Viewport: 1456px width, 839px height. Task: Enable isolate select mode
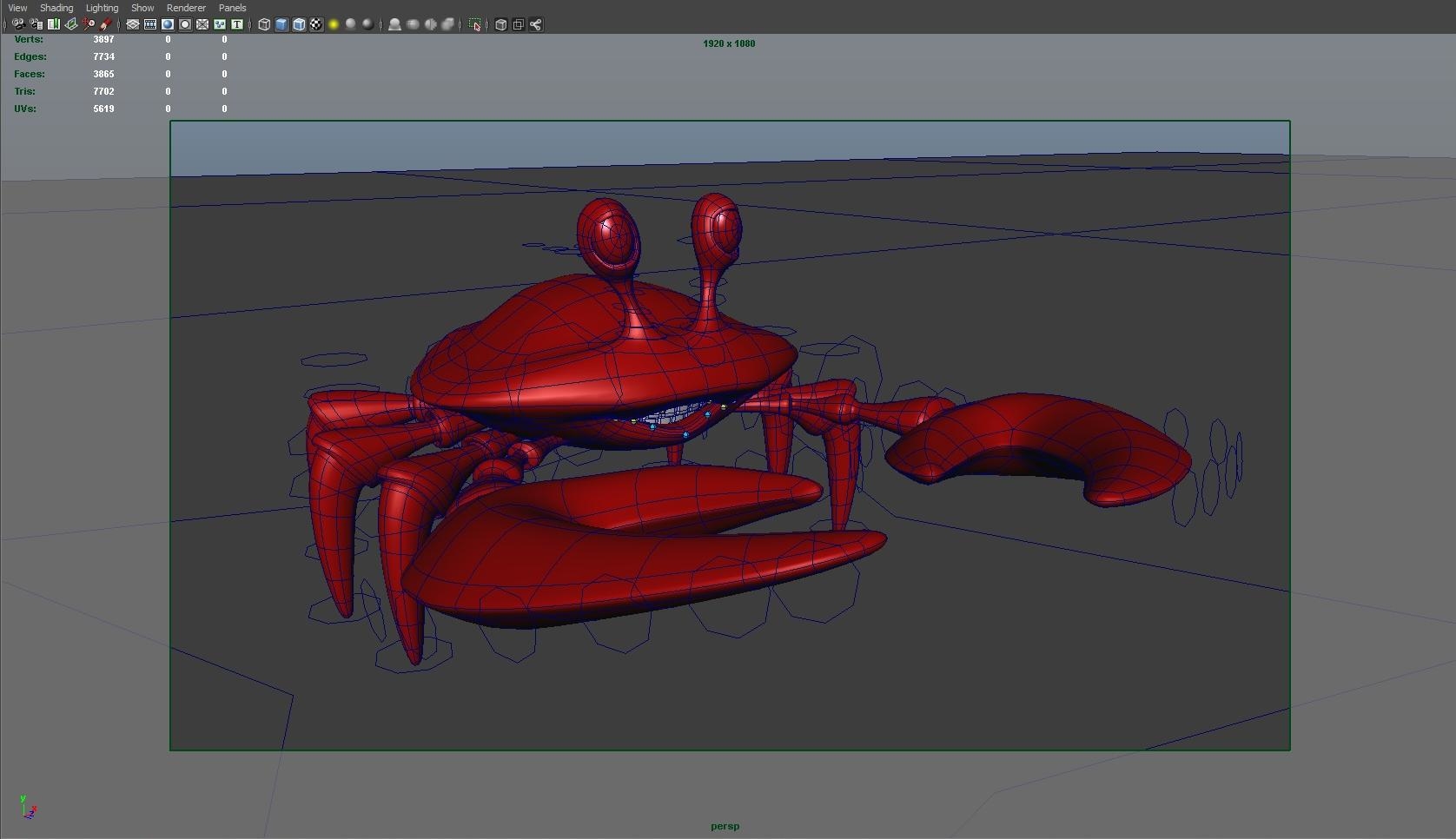[x=475, y=24]
